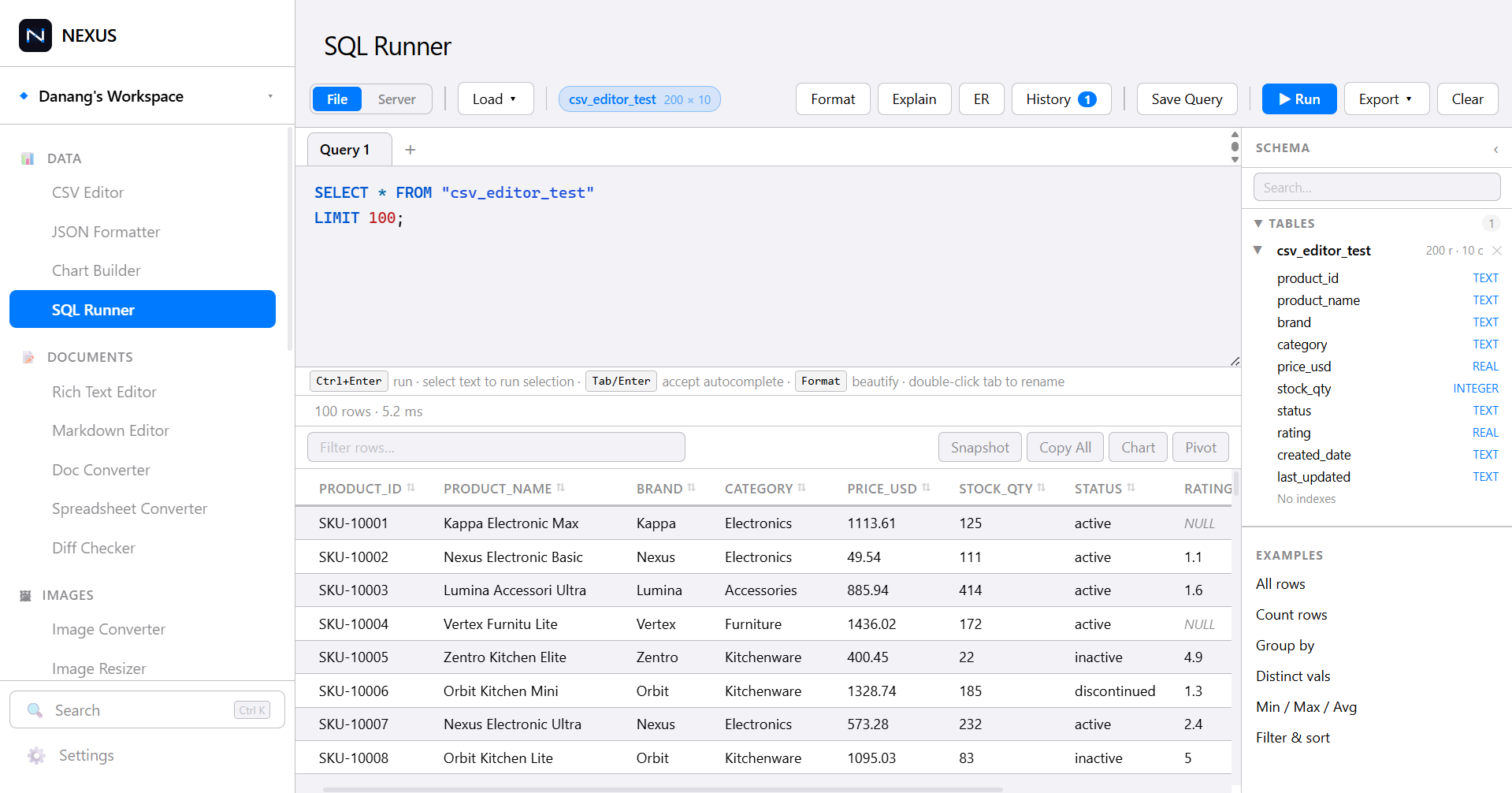The image size is (1512, 793).
Task: Click the Settings gear icon
Action: (36, 755)
